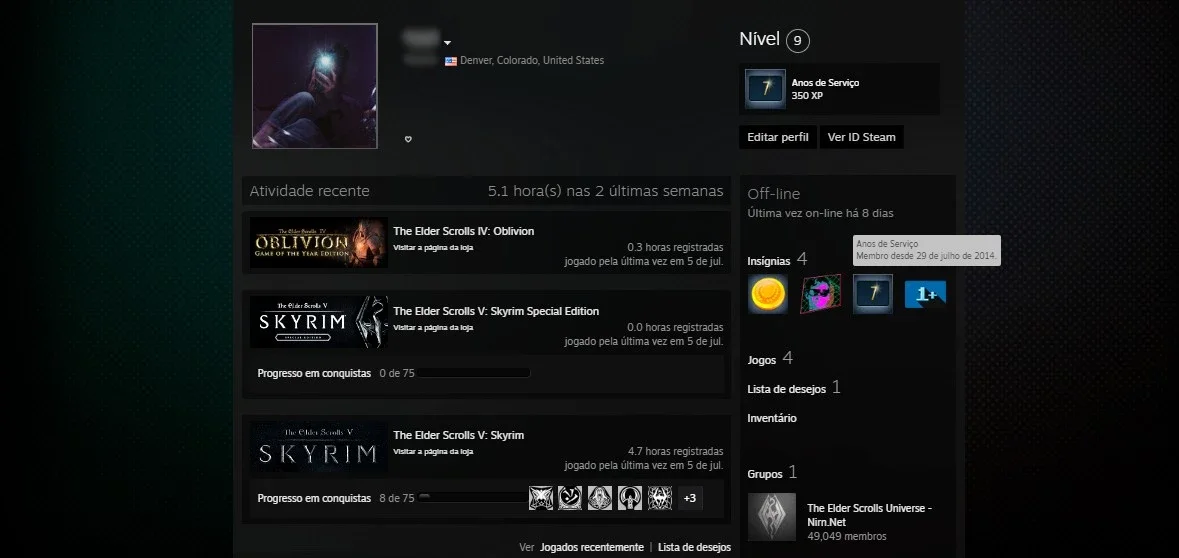1179x558 pixels.
Task: Open The Elder Scrolls Universe - Nirn.Net group
Action: (870, 514)
